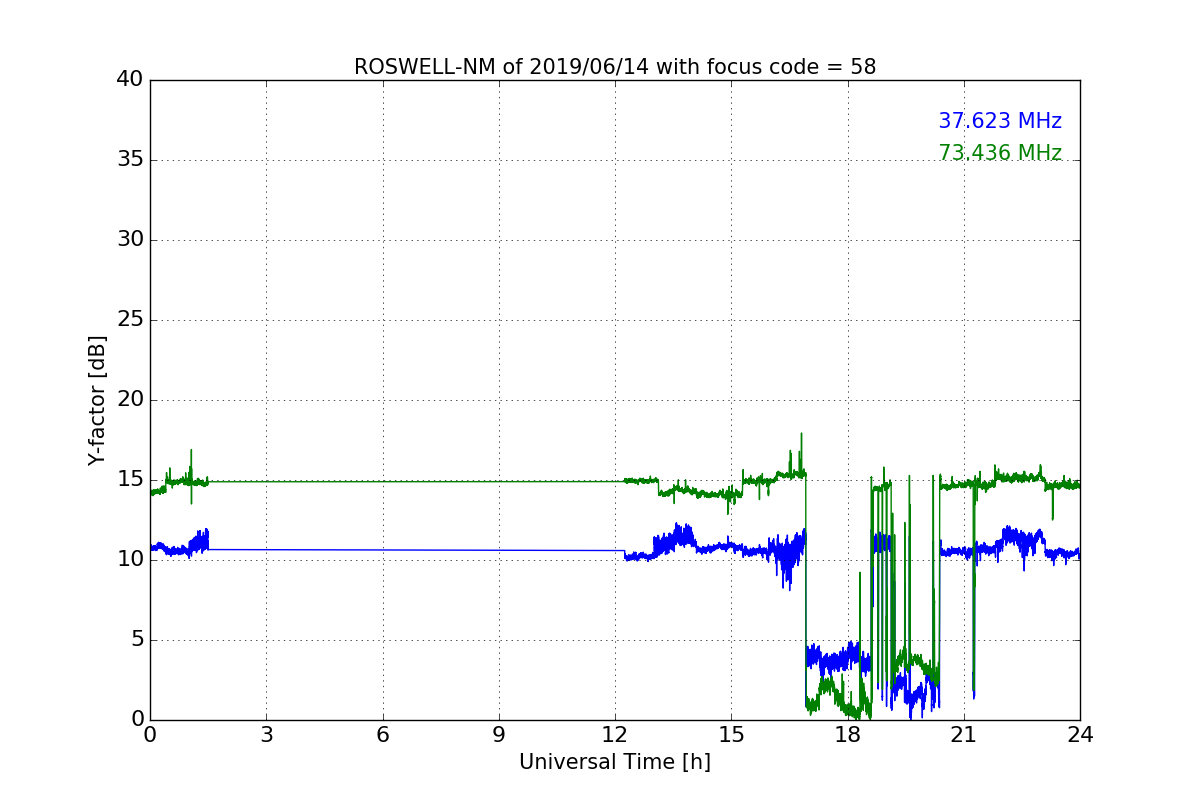
Task: Click the y-axis tick label 35
Action: (130, 160)
